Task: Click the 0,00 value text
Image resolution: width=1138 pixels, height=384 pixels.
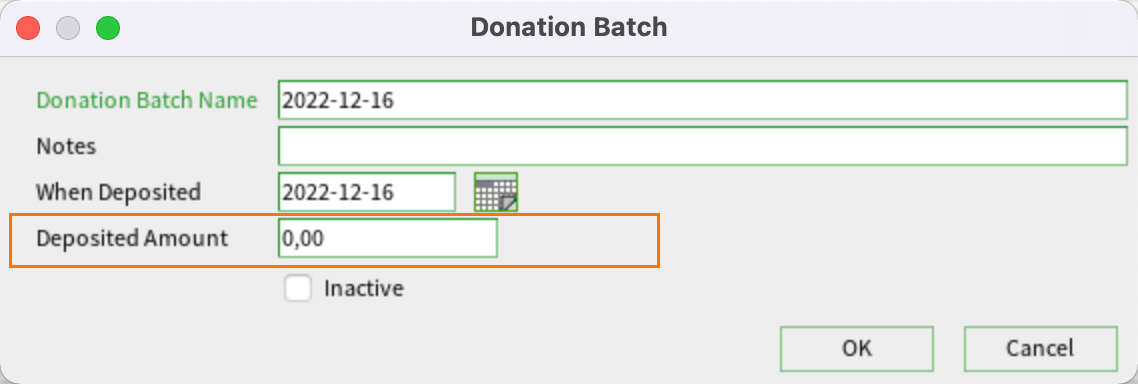Action: (303, 239)
